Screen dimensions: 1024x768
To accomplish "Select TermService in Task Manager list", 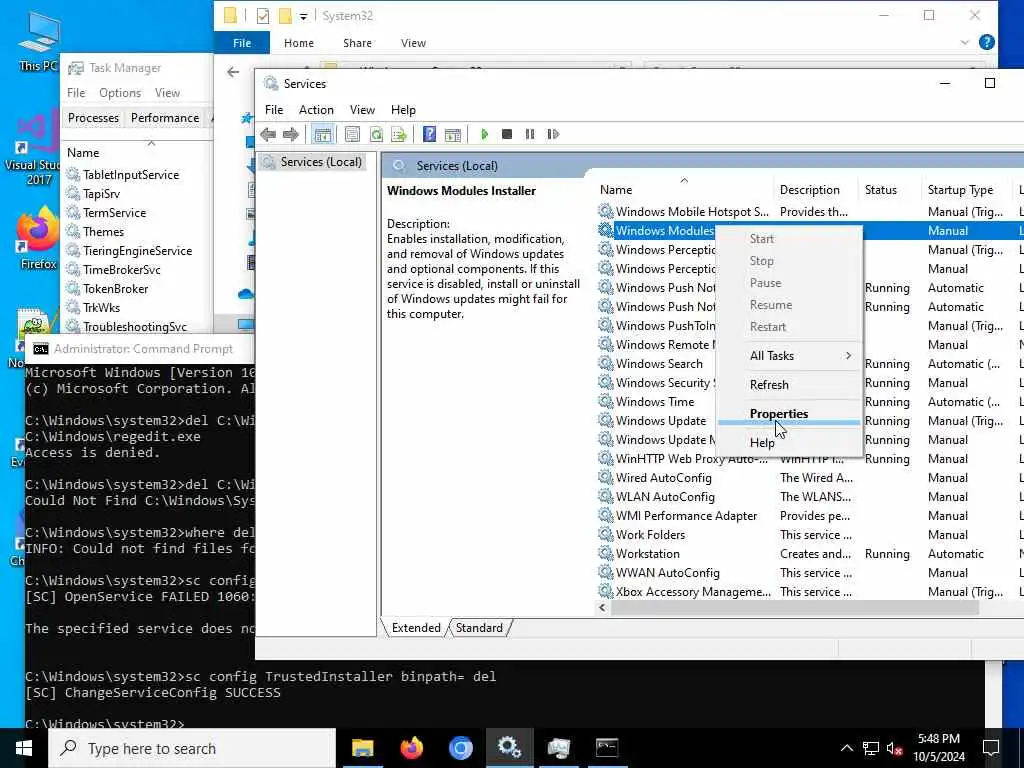I will pos(114,213).
